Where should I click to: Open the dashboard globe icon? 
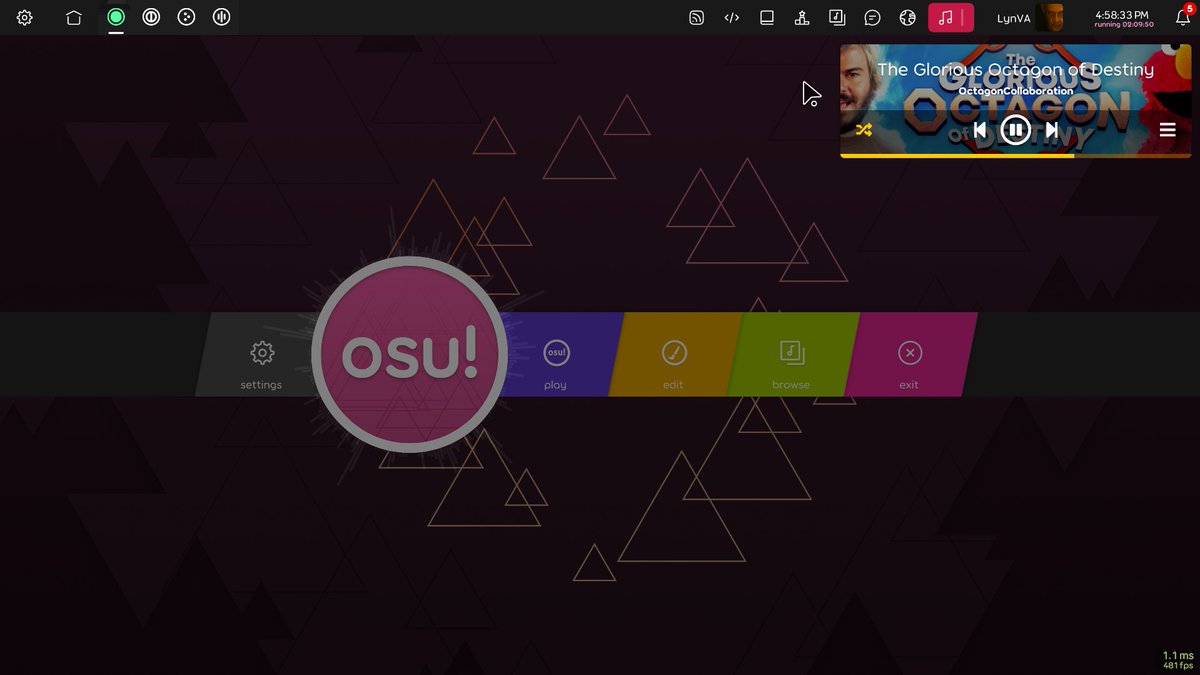point(907,17)
